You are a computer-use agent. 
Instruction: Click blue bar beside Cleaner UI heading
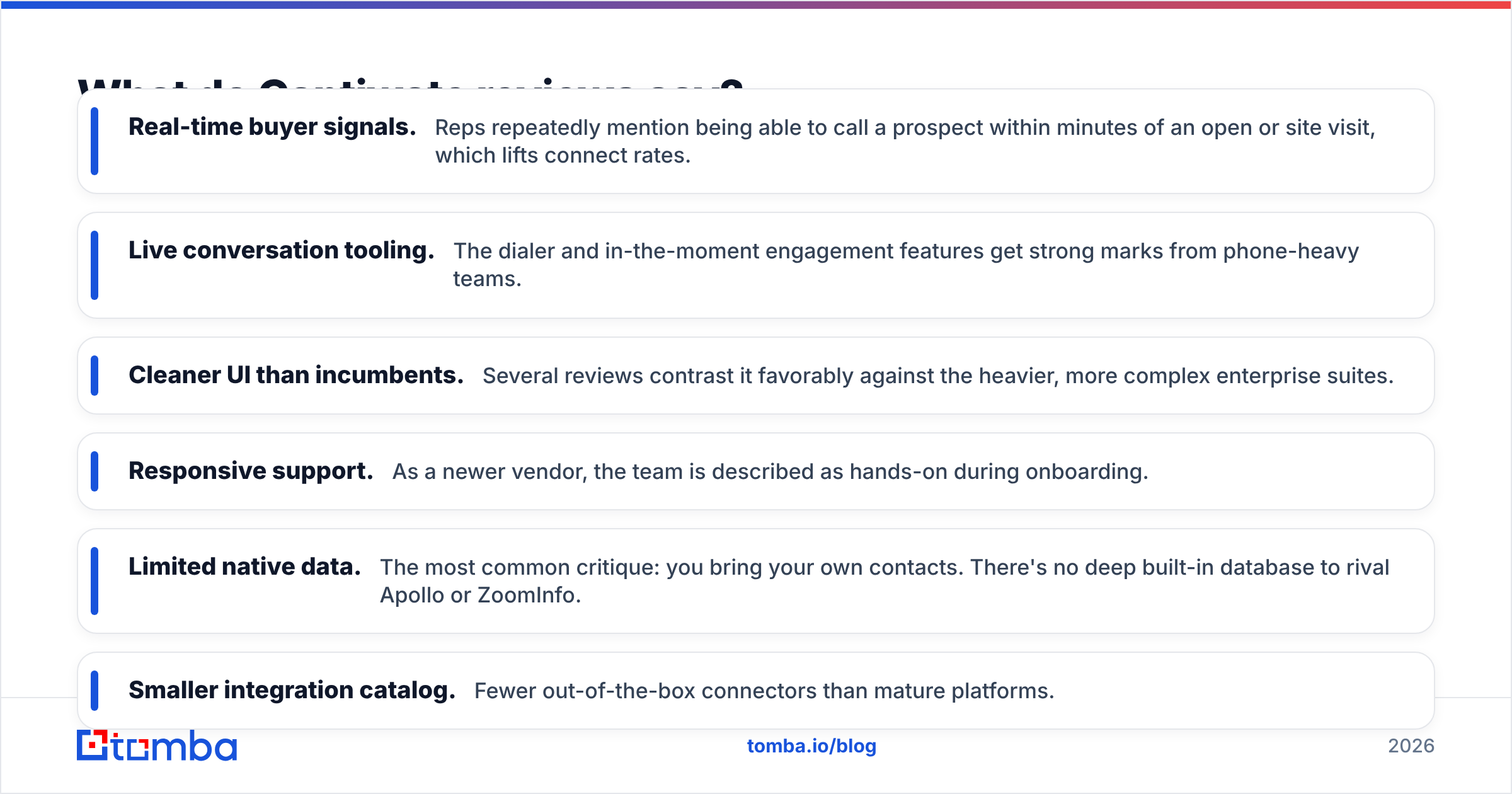point(94,376)
